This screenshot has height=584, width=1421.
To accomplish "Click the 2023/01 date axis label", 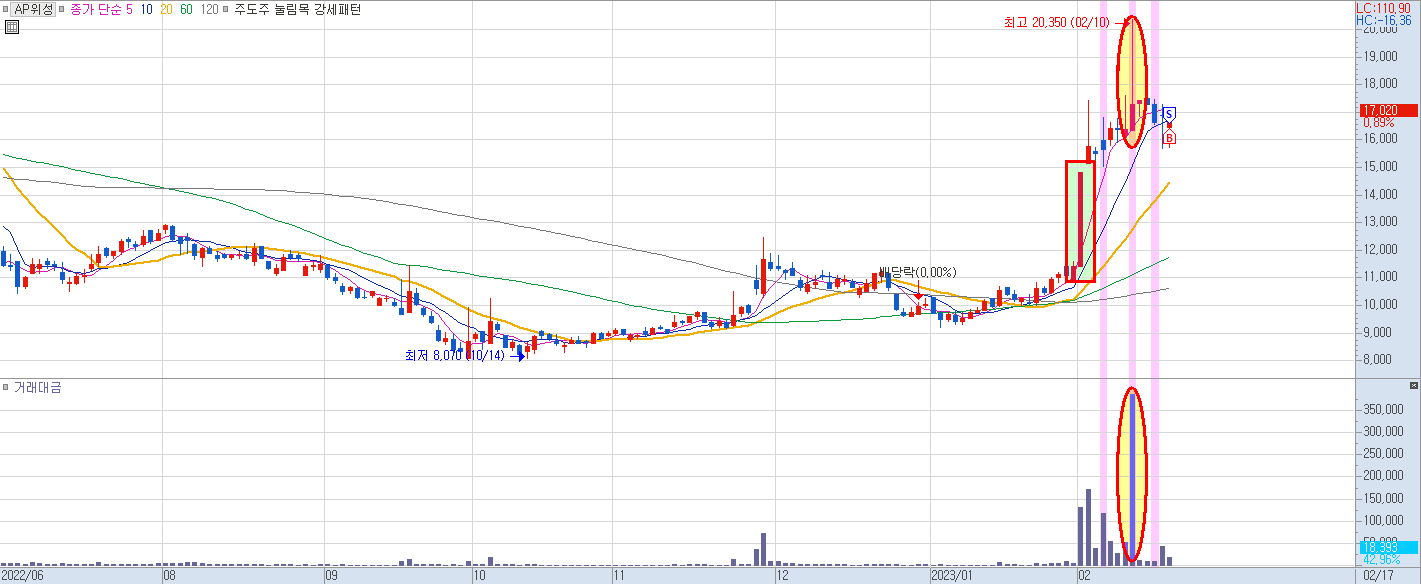I will pyautogui.click(x=951, y=576).
